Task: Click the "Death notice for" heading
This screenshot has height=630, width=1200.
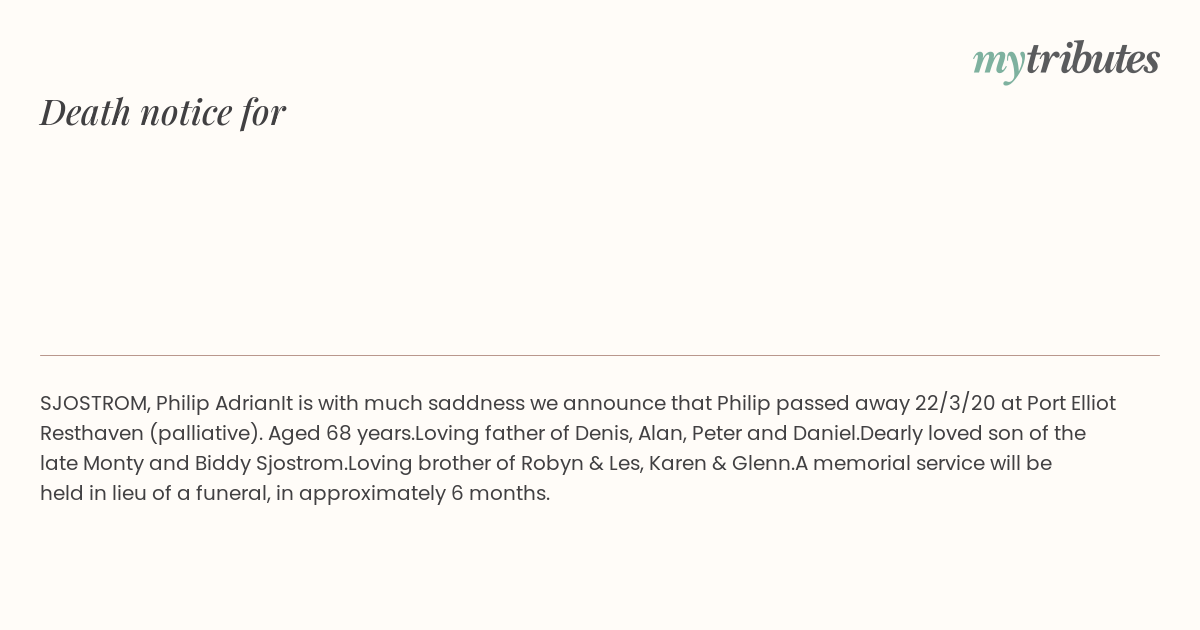Action: coord(163,112)
